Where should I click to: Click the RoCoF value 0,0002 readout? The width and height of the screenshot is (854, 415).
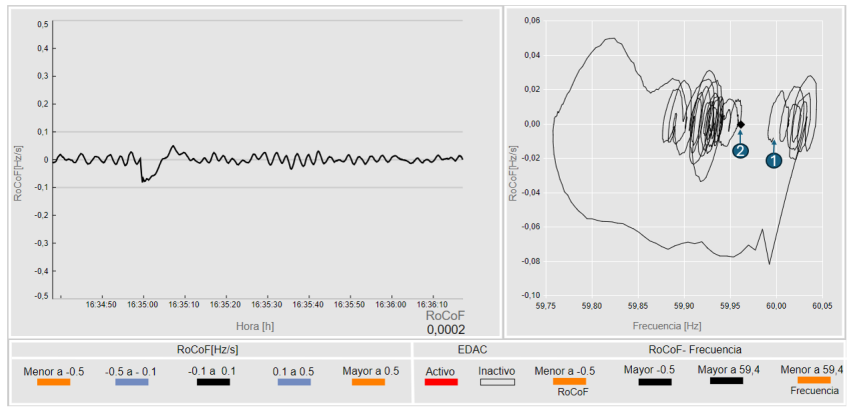(x=446, y=329)
